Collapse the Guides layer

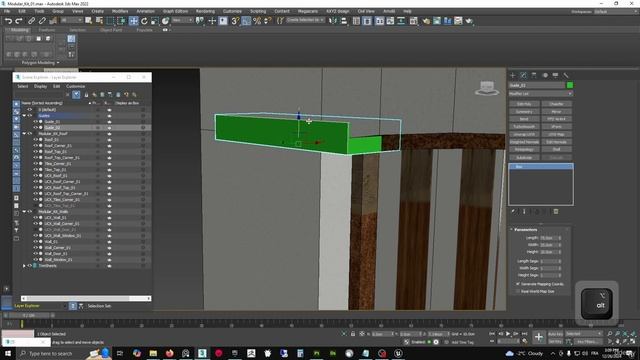point(24,116)
